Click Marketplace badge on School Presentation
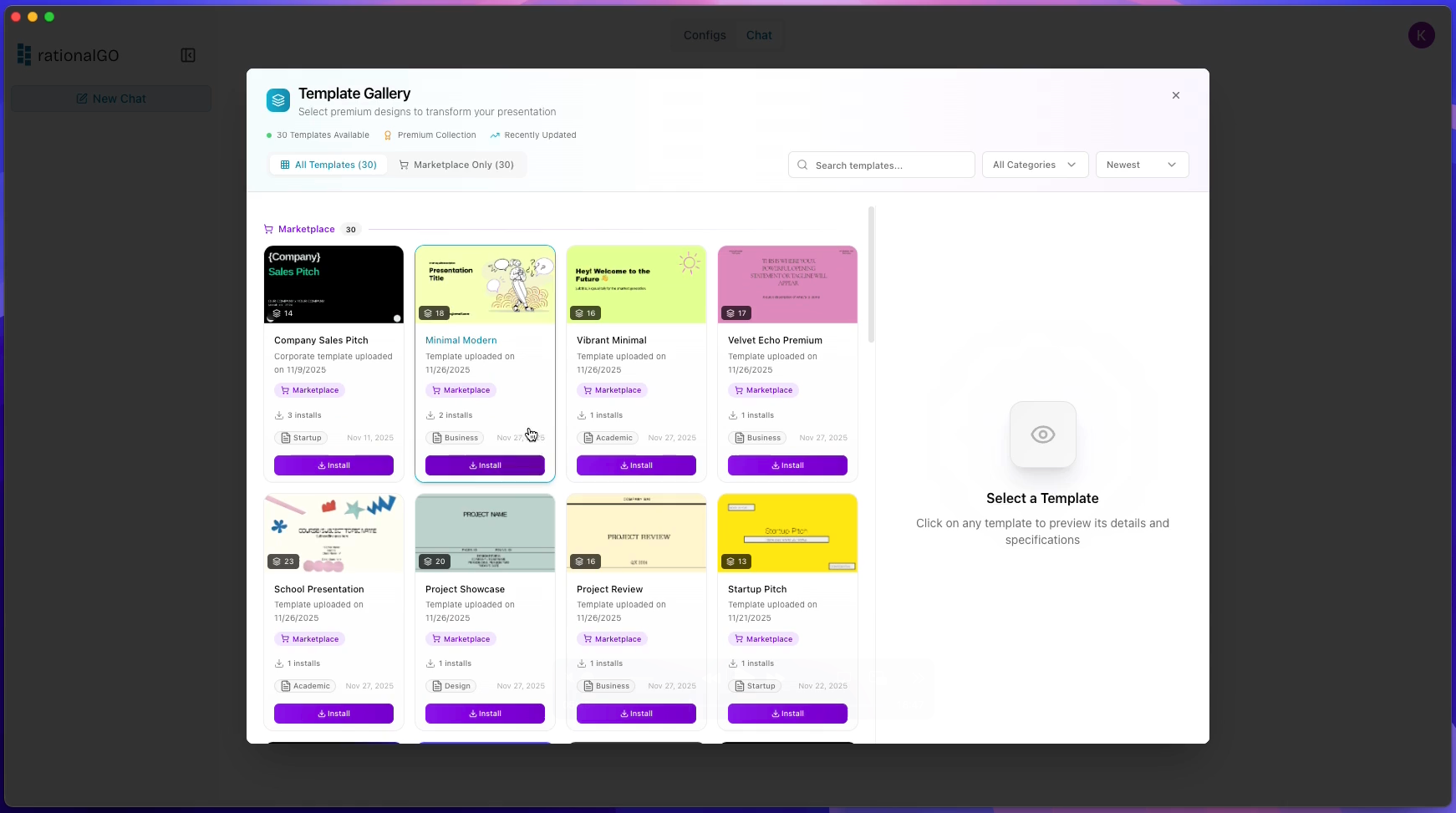1456x813 pixels. click(309, 639)
